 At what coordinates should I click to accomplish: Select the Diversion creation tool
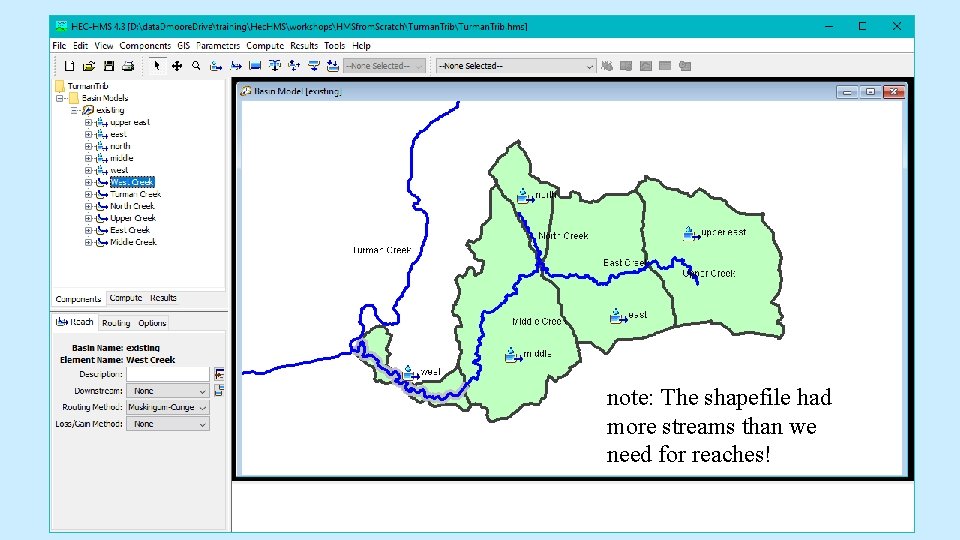click(x=294, y=66)
